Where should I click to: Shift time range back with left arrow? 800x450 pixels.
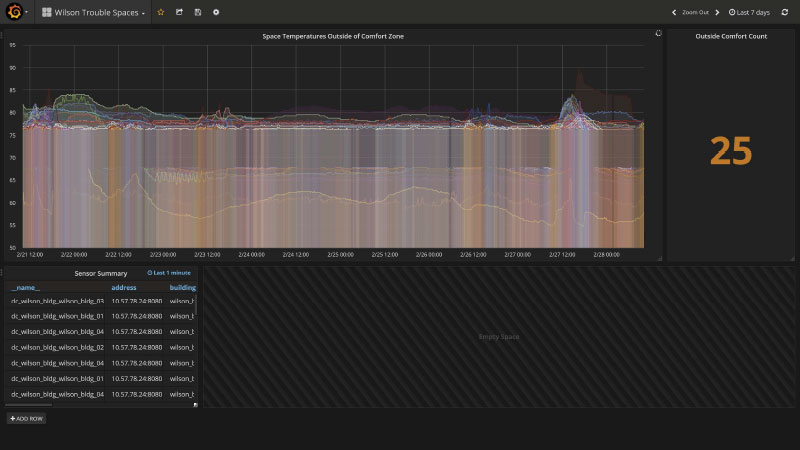[x=674, y=12]
